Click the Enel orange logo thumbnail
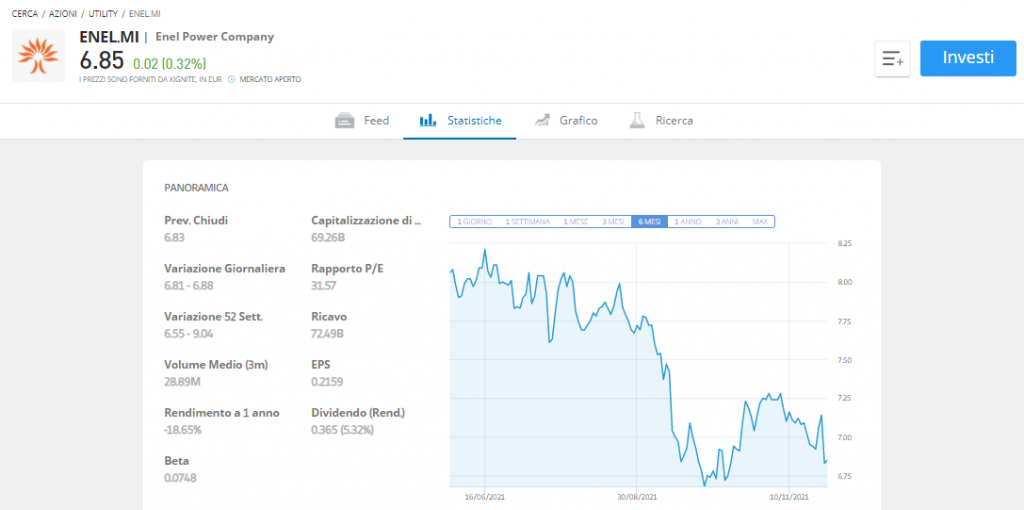This screenshot has width=1024, height=510. pyautogui.click(x=39, y=56)
